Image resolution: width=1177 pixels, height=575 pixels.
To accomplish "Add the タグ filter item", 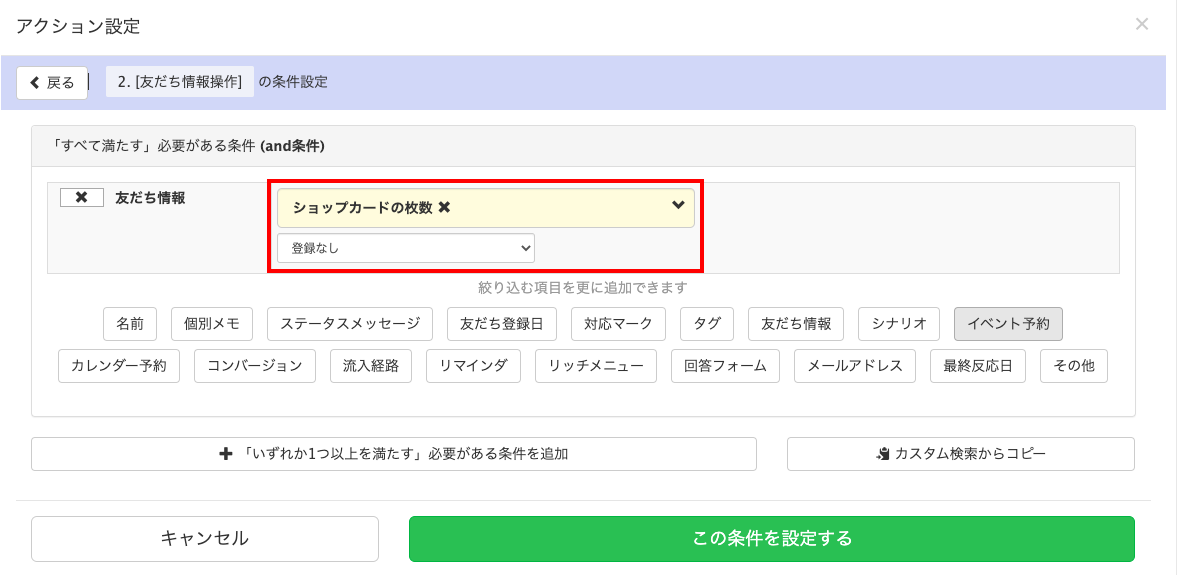I will pos(707,324).
